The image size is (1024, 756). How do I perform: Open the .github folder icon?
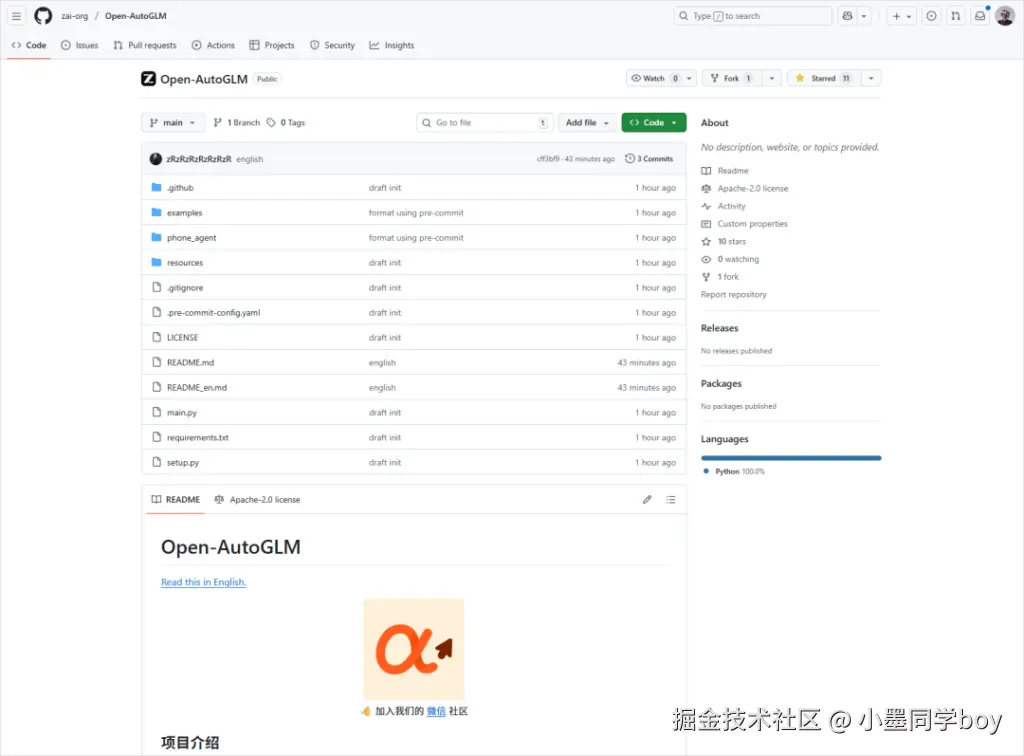click(156, 187)
